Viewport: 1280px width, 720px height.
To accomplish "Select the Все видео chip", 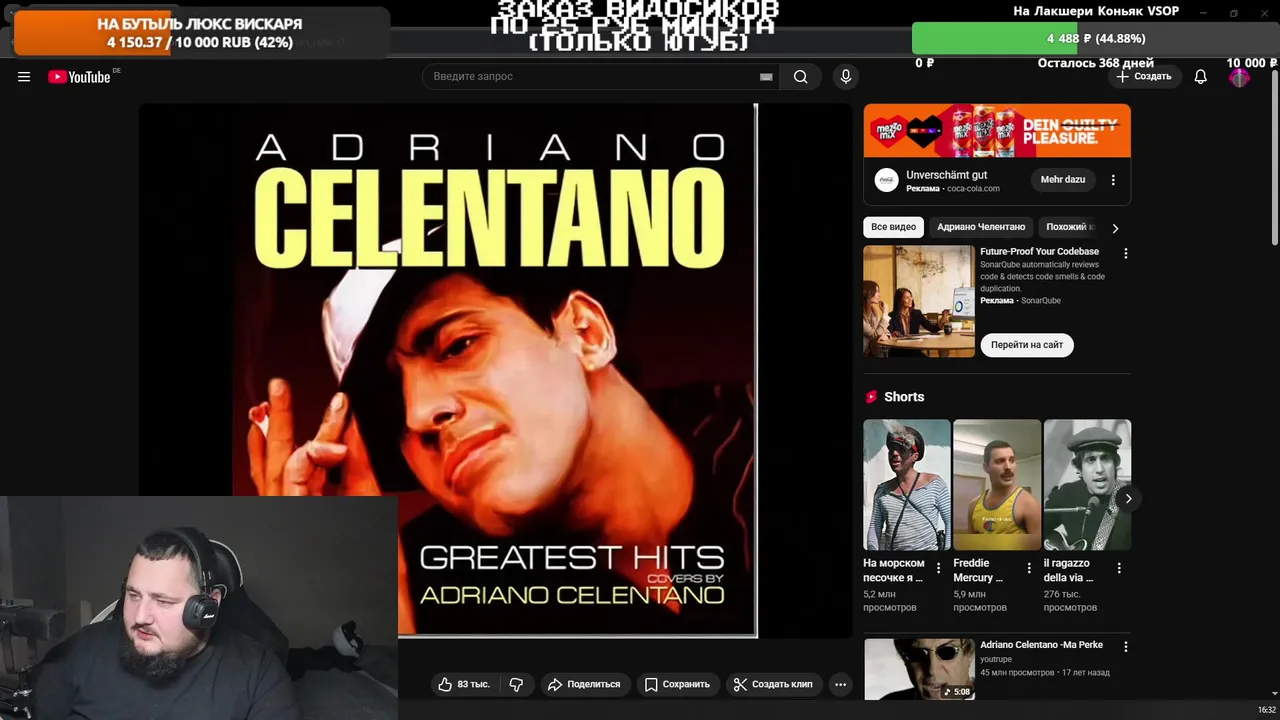I will click(893, 227).
